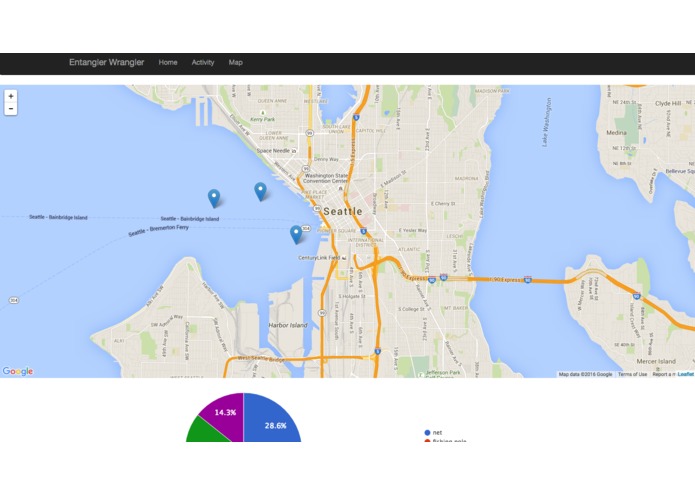Click the Report a map error link
Viewport: 695px width, 494px height.
[664, 374]
